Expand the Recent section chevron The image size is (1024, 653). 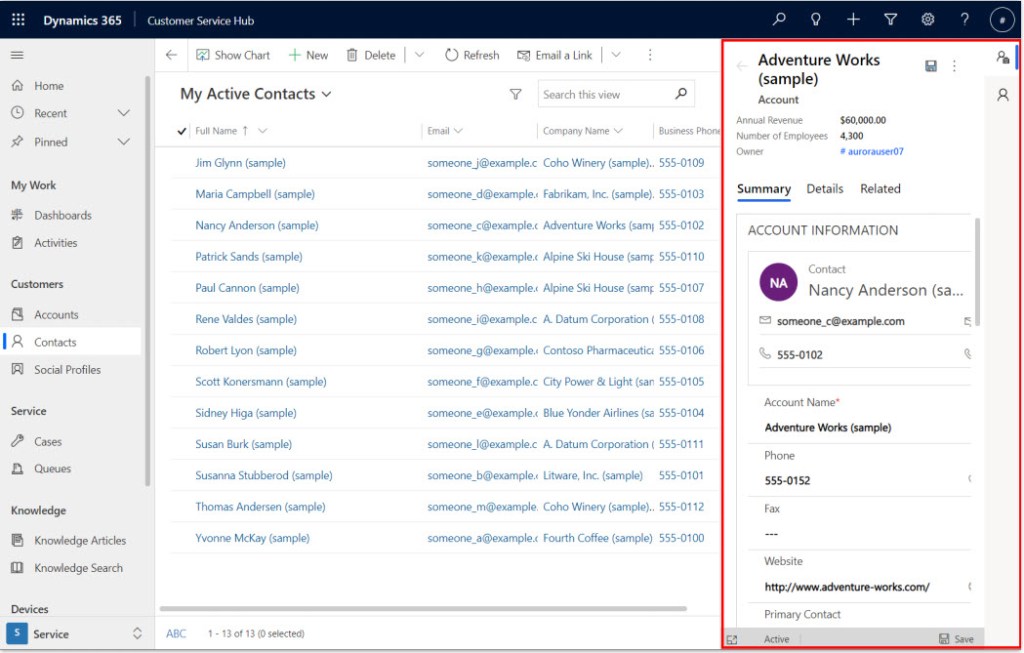coord(124,113)
